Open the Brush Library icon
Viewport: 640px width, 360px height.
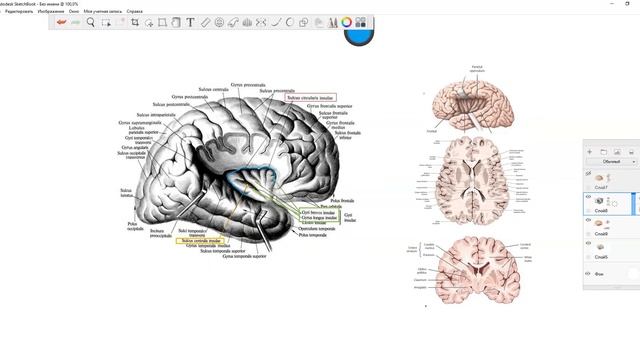pyautogui.click(x=333, y=22)
